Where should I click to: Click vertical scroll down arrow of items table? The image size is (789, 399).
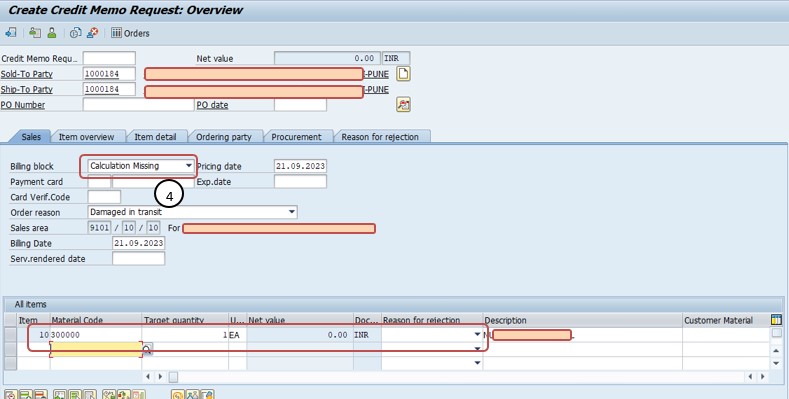[776, 363]
